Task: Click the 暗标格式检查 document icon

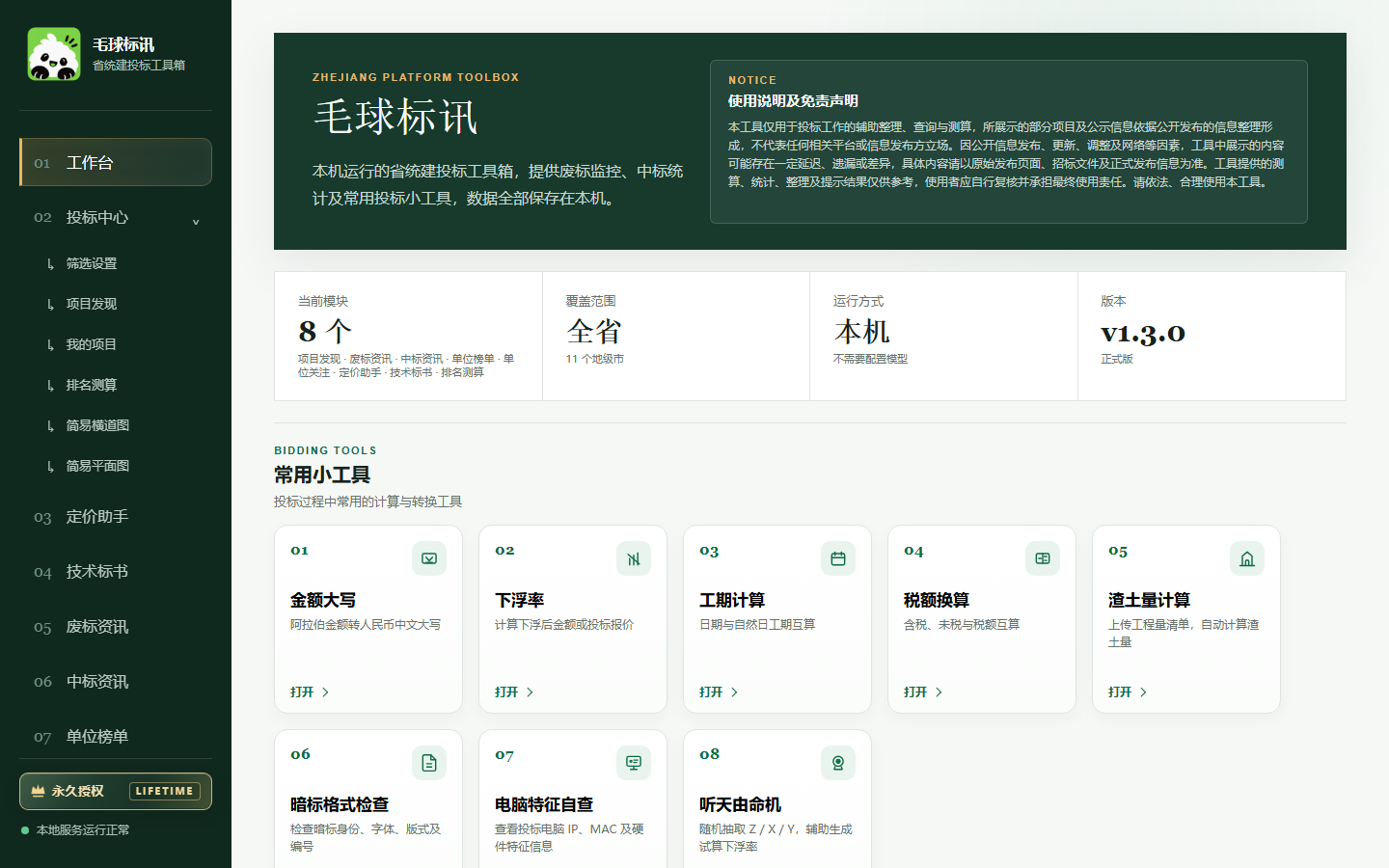Action: pos(429,763)
